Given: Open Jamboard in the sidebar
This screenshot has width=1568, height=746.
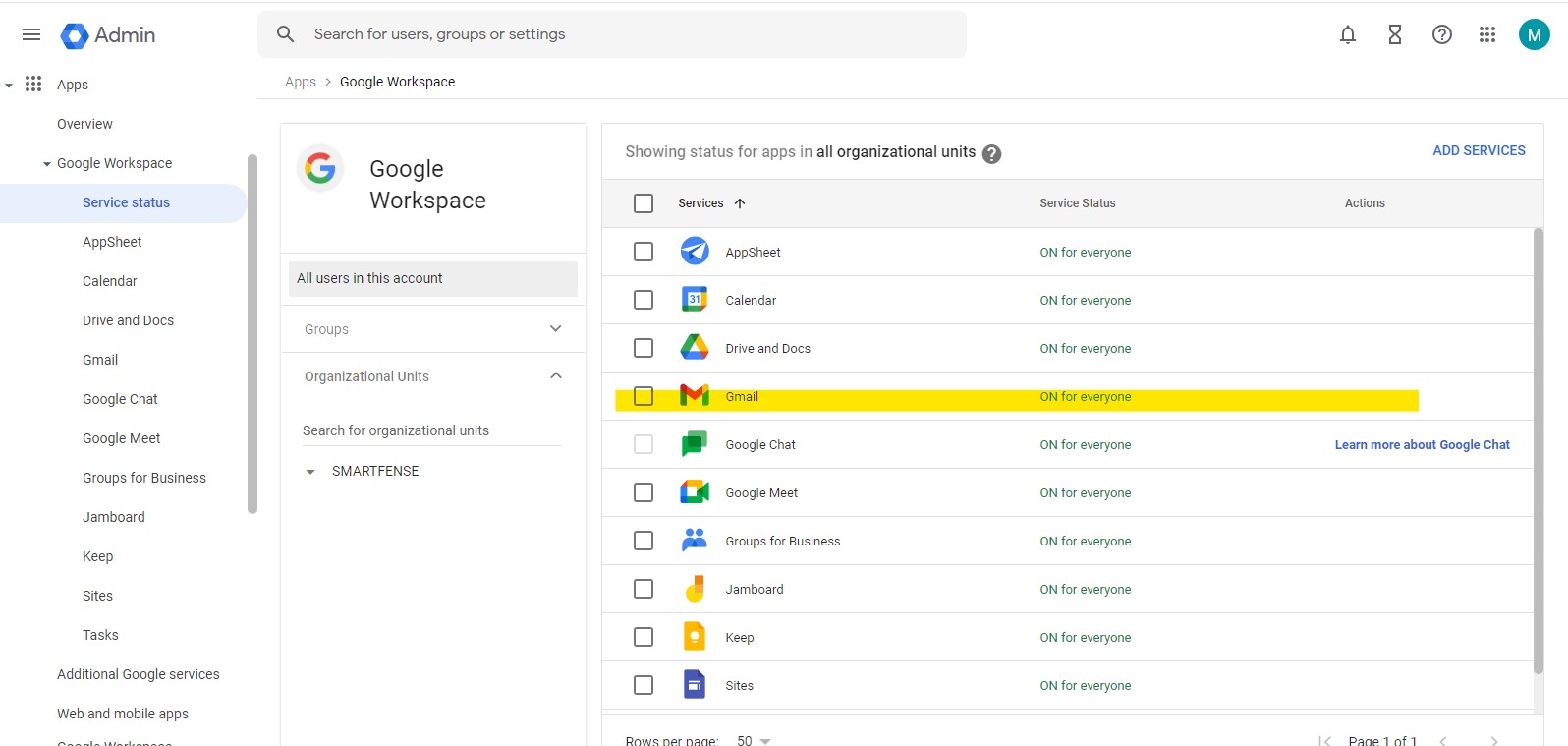Looking at the screenshot, I should 113,517.
